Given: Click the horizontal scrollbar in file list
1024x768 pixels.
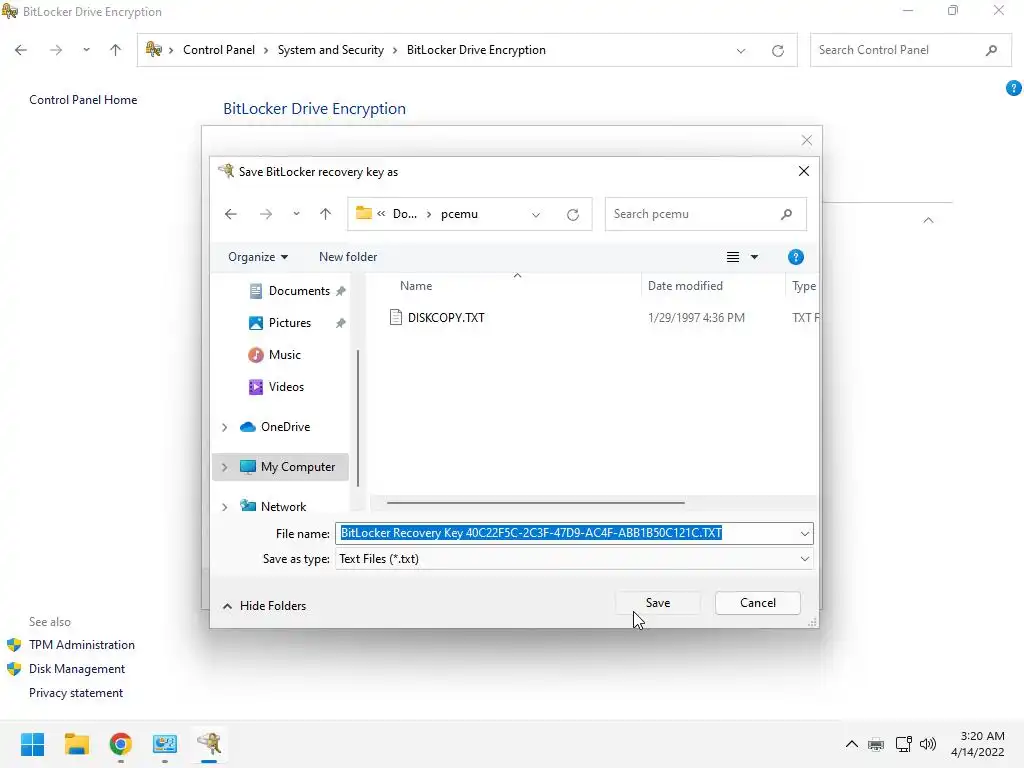Looking at the screenshot, I should click(x=536, y=503).
